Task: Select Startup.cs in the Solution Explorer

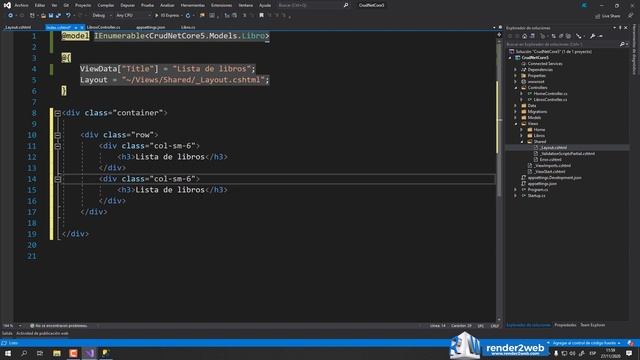Action: pos(536,196)
